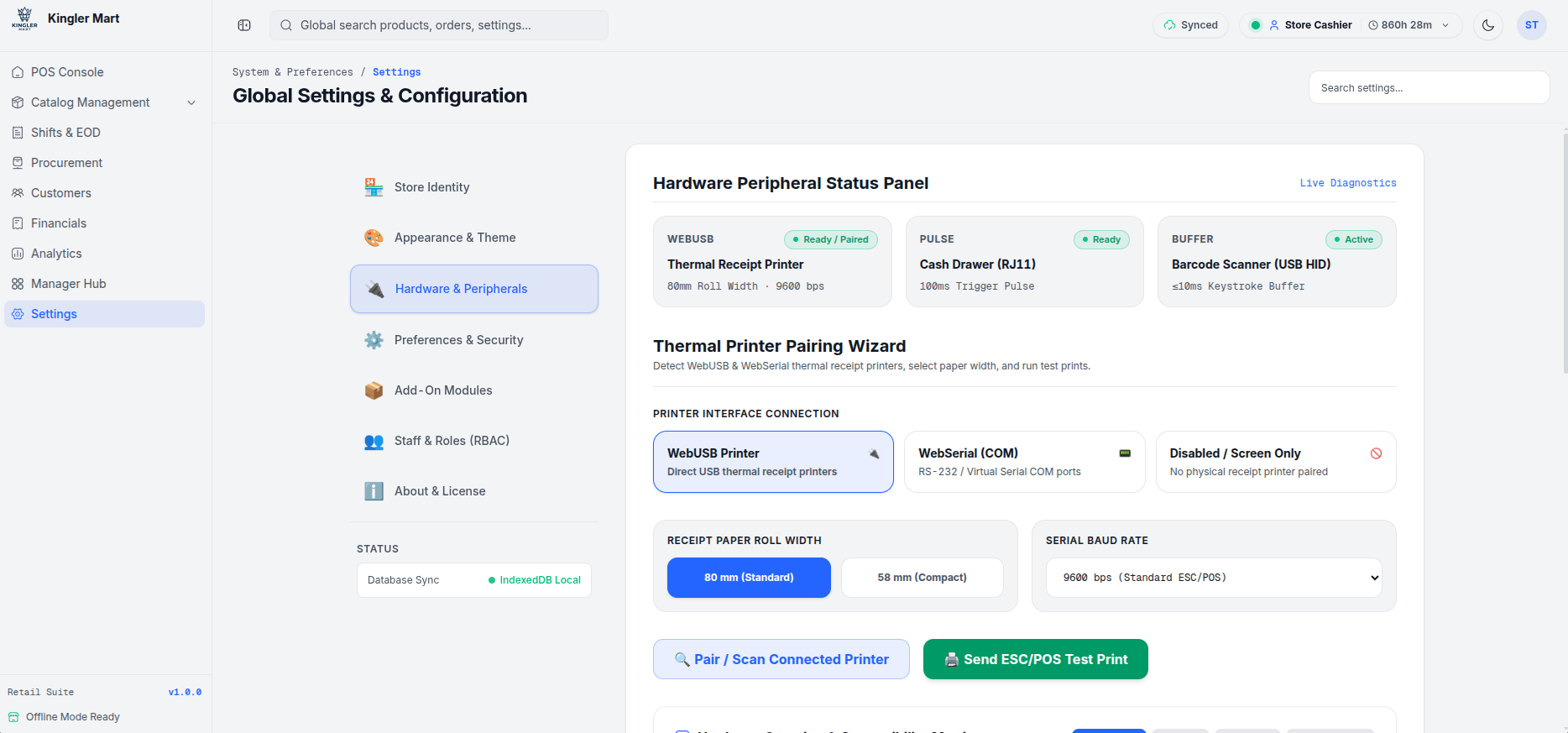The image size is (1568, 733).
Task: Switch to dark mode moon icon
Action: point(1488,25)
